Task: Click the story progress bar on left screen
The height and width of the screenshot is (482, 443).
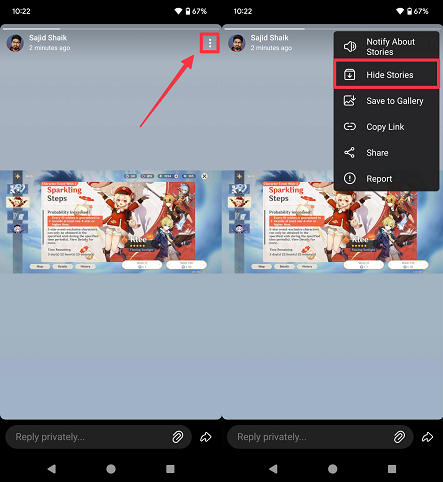Action: click(x=111, y=29)
